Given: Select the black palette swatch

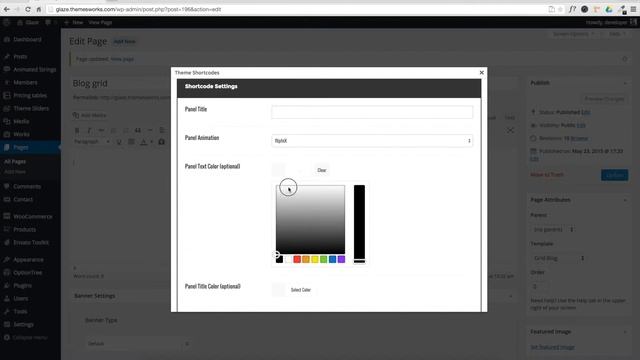Looking at the screenshot, I should click(x=279, y=259).
